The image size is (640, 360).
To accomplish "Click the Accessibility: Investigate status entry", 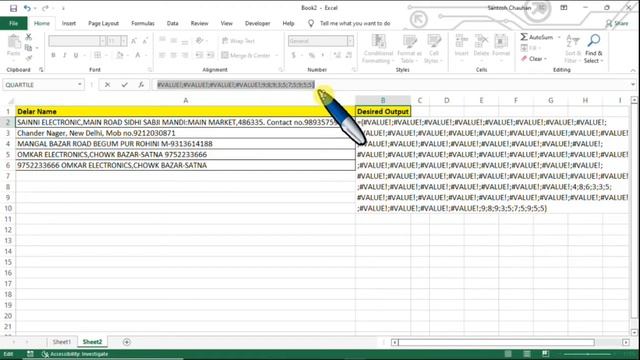I will (76, 354).
